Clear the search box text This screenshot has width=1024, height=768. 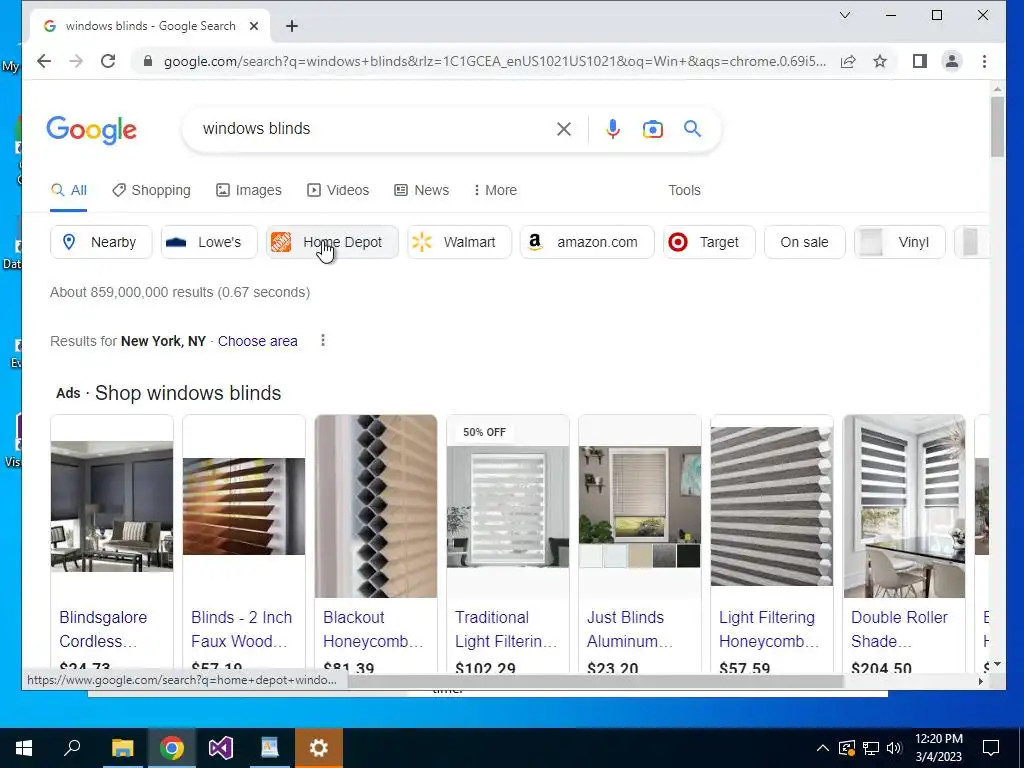(564, 129)
